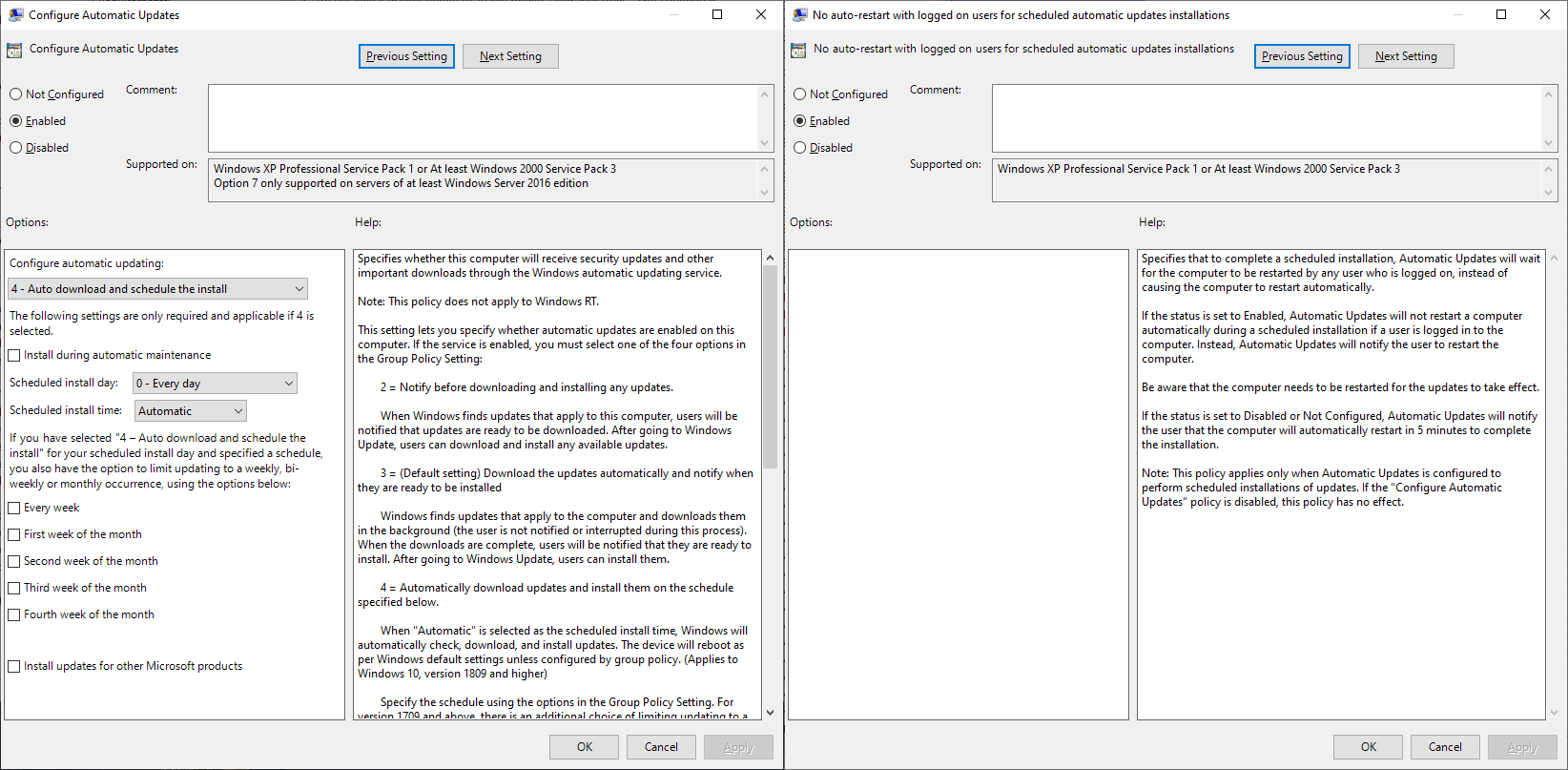Click the Configure Automatic Updates title bar icon
1568x770 pixels.
[15, 14]
